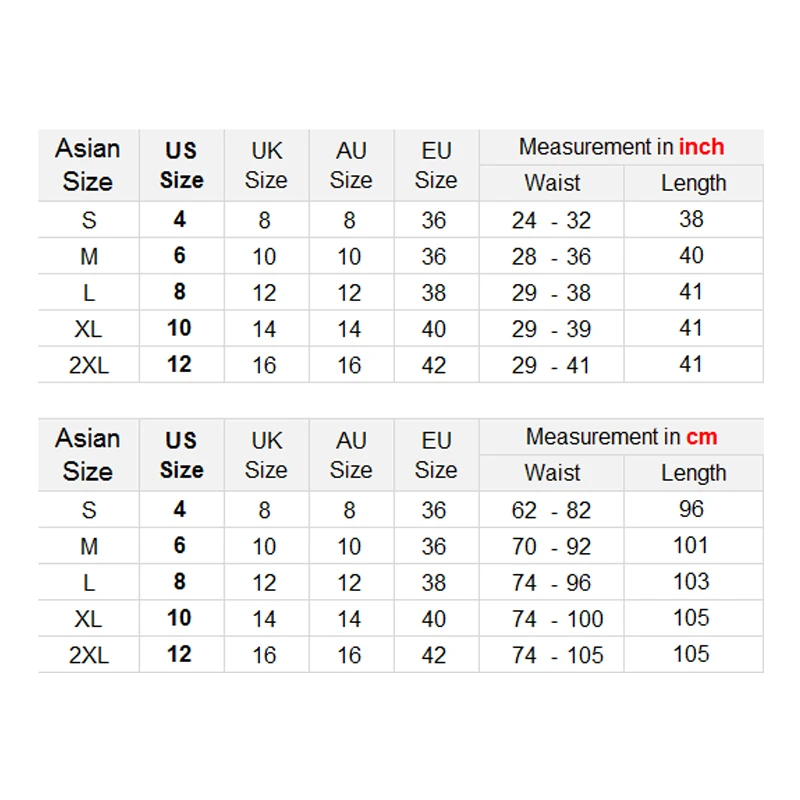Select the "29 - 41" waist measurement
The height and width of the screenshot is (800, 800).
(551, 365)
